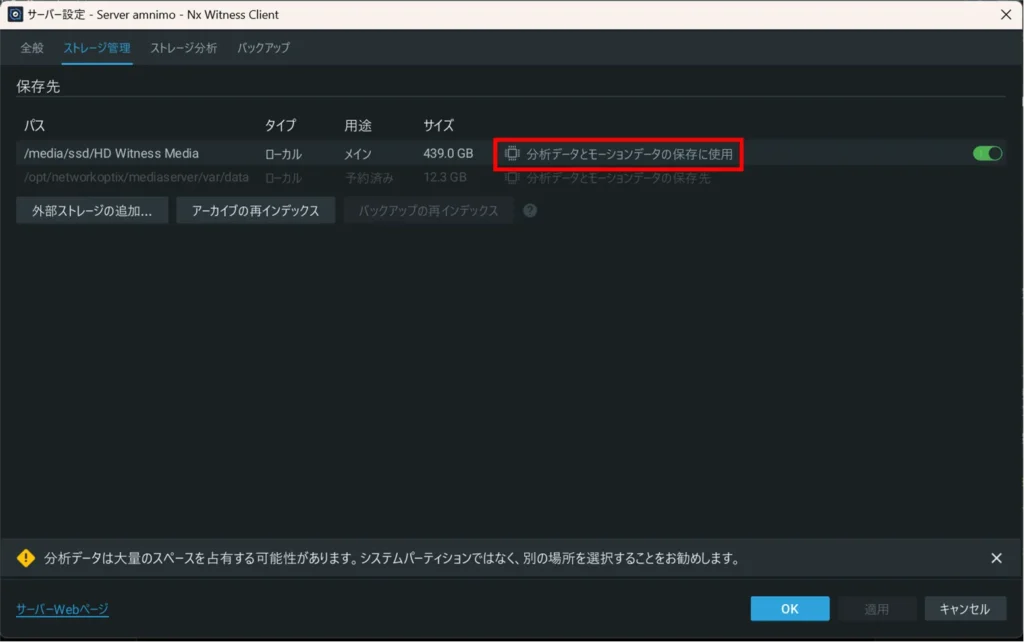Image resolution: width=1024 pixels, height=642 pixels.
Task: Select the /media/ssd/HD Witness Media path row
Action: click(112, 154)
